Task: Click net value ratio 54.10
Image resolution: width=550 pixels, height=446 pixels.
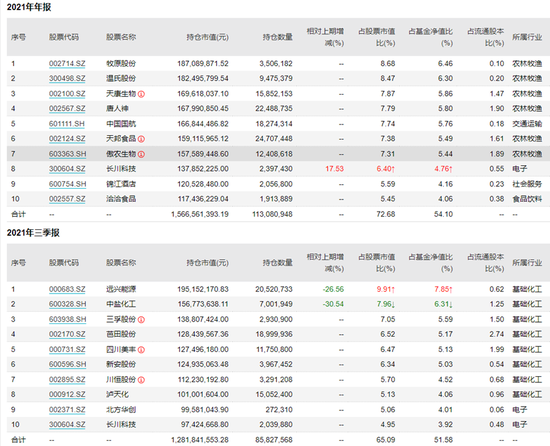Action: (x=443, y=214)
